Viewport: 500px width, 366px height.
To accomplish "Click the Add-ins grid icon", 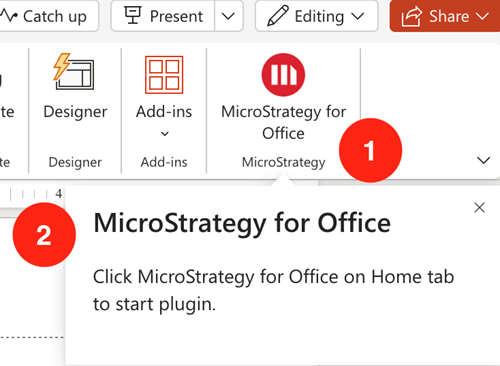I will (164, 75).
